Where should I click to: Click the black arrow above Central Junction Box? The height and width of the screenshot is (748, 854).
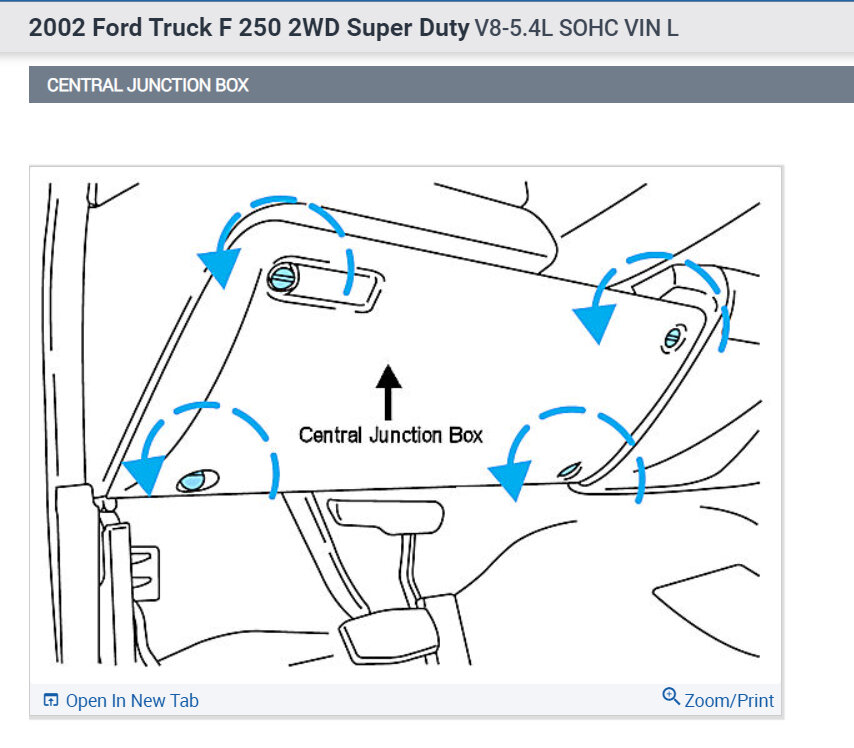(388, 392)
